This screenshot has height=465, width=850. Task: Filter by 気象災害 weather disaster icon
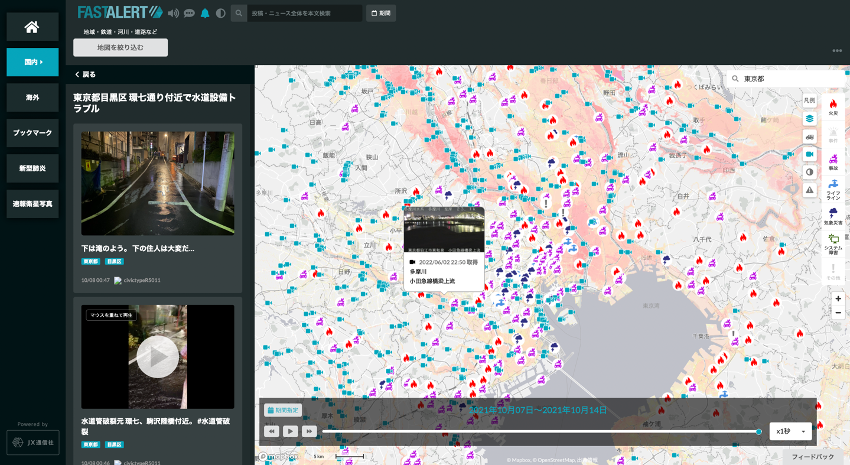[833, 212]
